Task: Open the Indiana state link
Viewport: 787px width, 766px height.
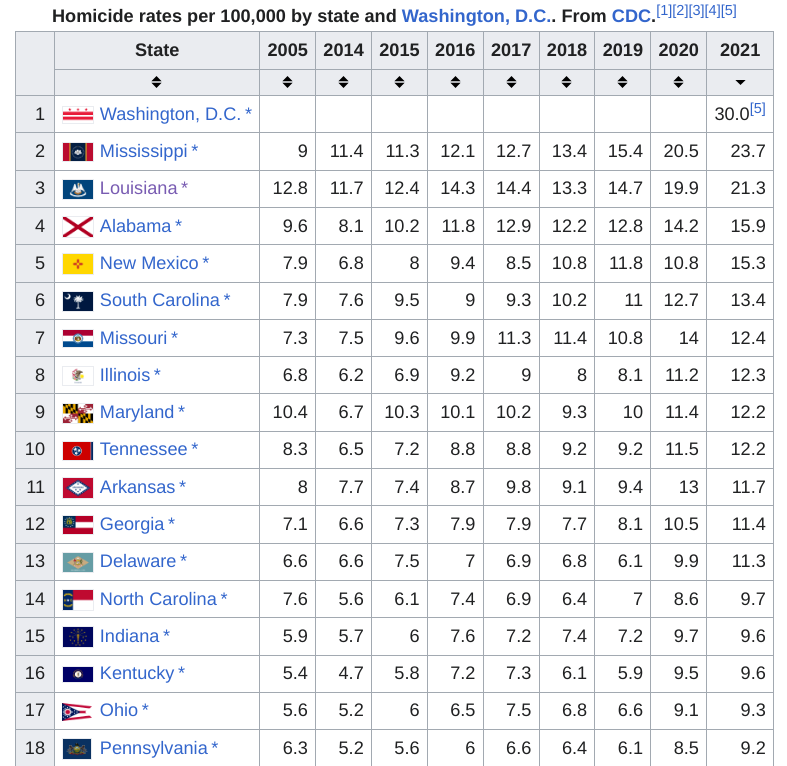Action: coord(129,636)
